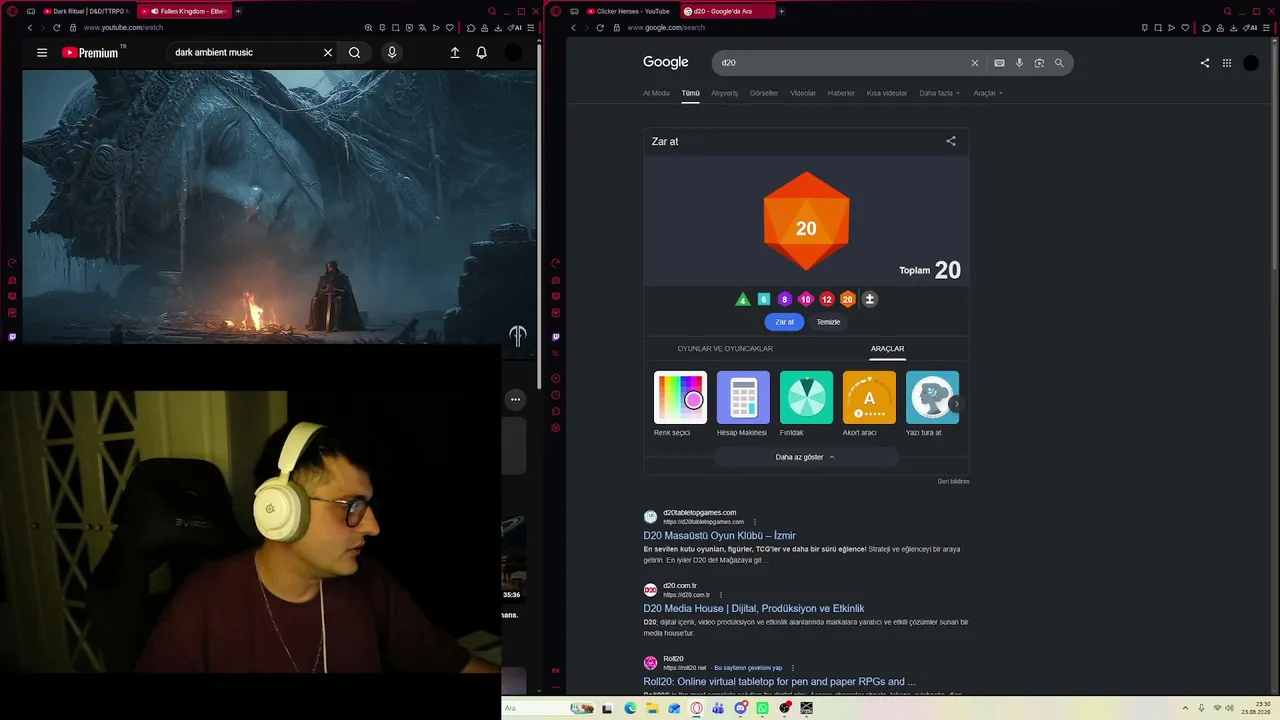Switch to the 'Dark Ritual' browser tab
The image size is (1280, 720).
[87, 11]
